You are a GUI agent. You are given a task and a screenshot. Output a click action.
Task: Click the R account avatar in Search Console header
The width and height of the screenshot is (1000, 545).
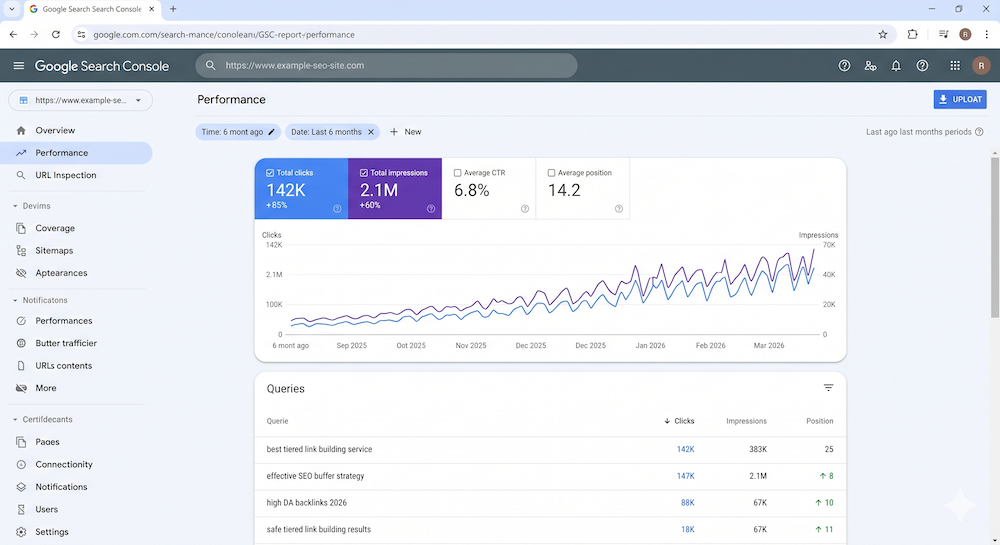tap(981, 66)
